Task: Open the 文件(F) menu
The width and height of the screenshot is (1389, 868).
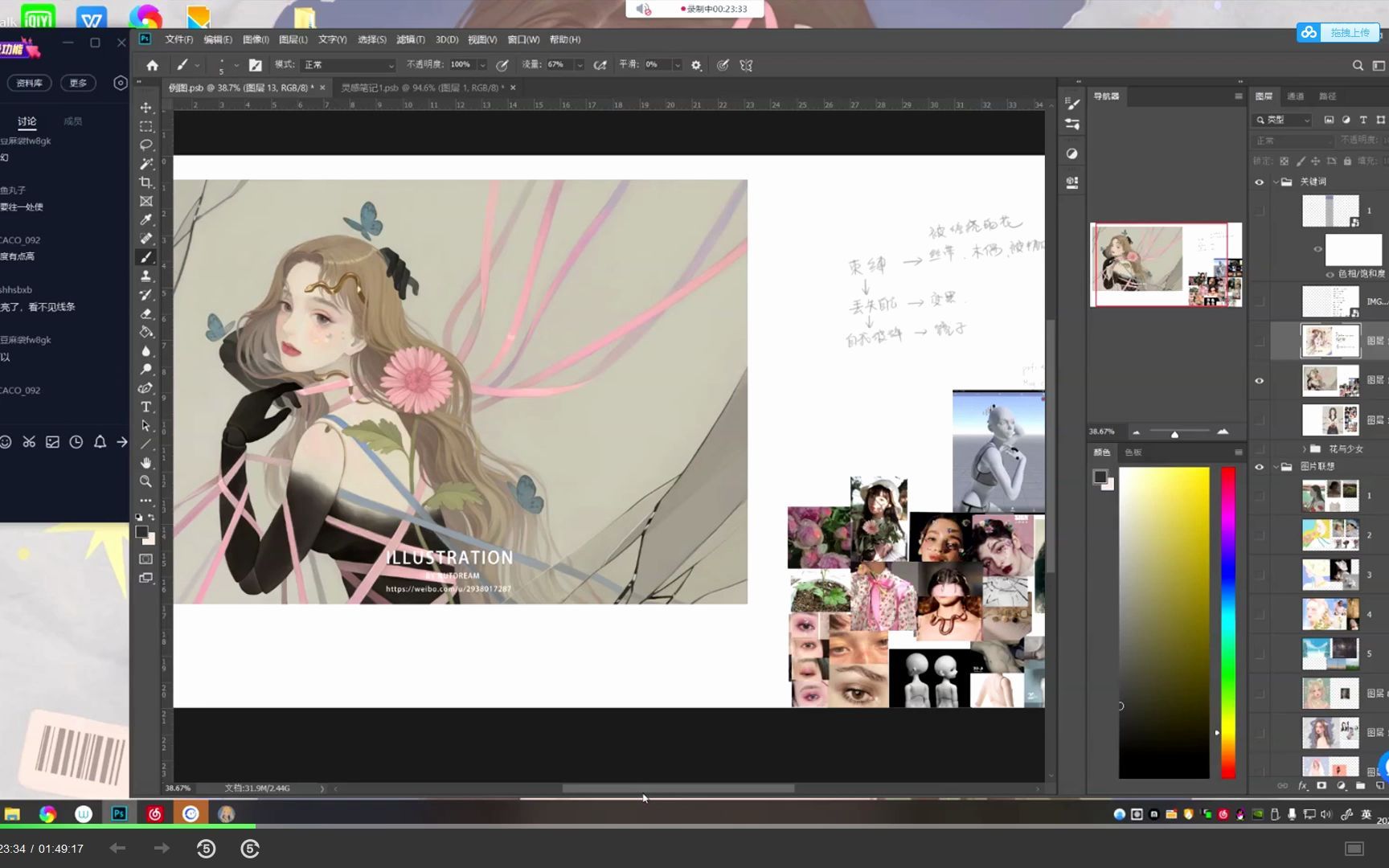Action: [178, 39]
